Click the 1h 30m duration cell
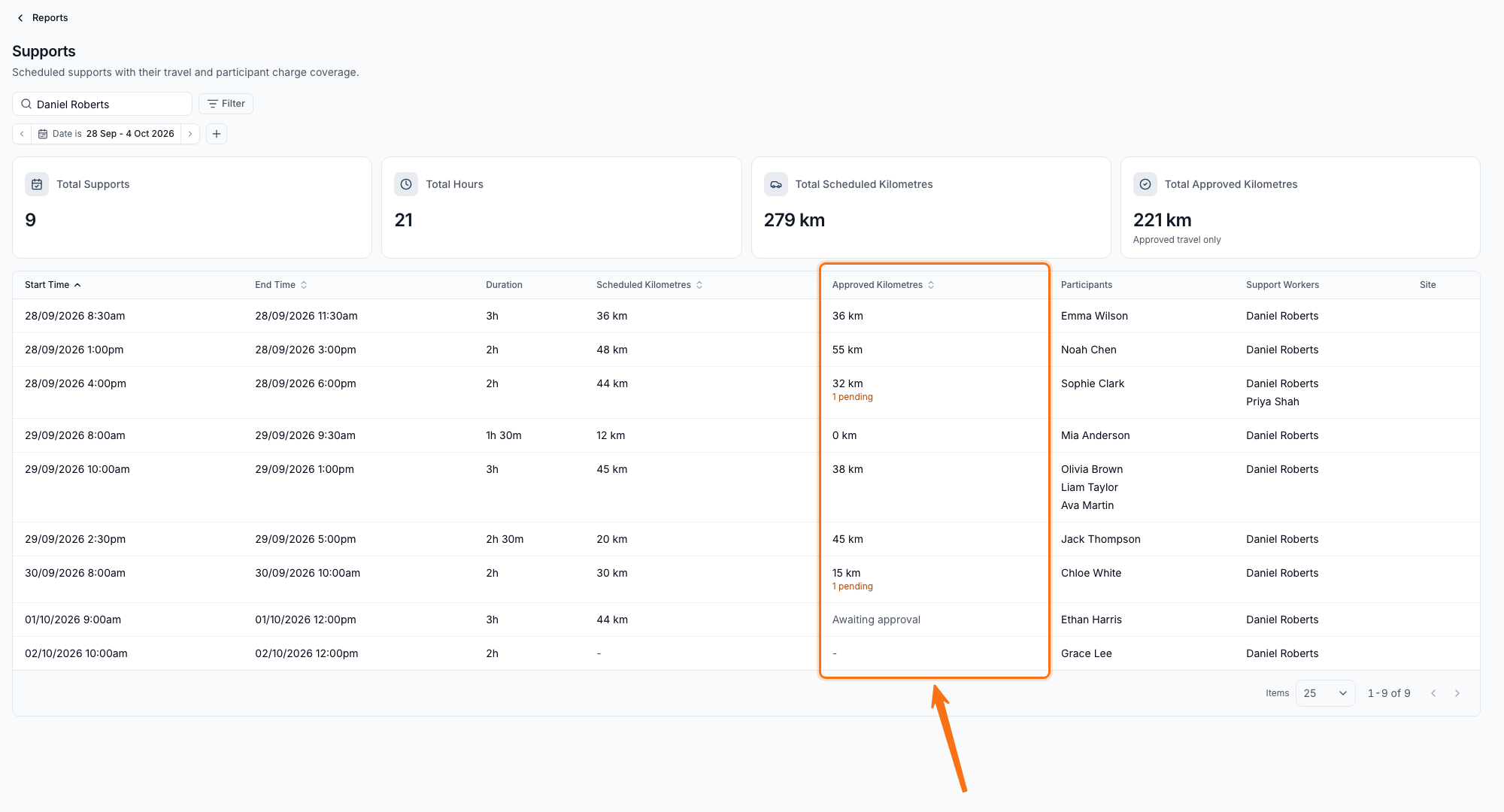The image size is (1504, 812). tap(504, 435)
